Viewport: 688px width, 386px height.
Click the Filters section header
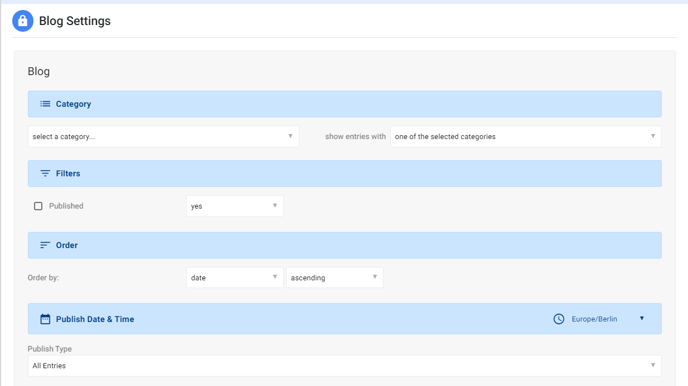point(344,173)
